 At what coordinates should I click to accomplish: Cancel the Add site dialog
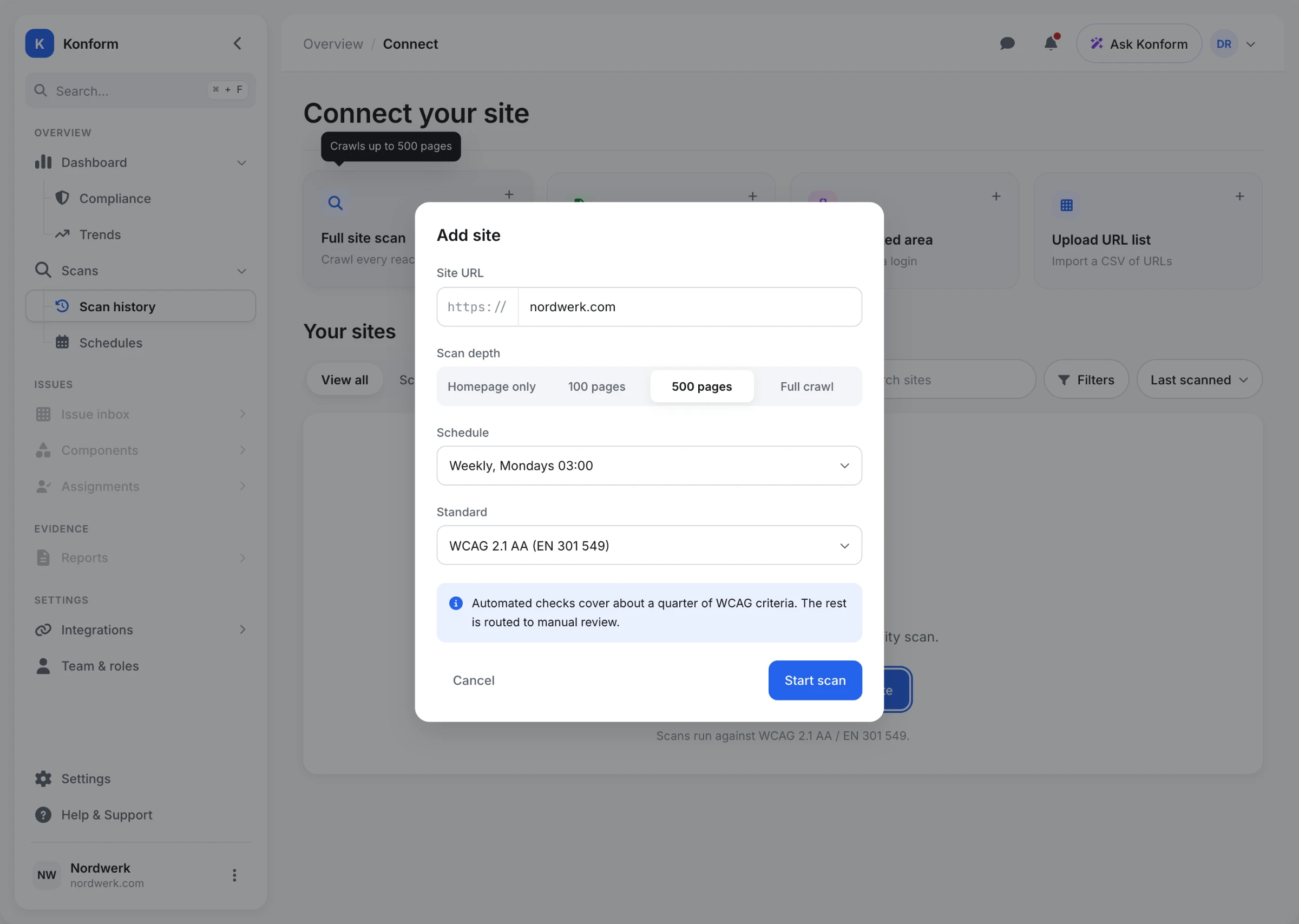pos(473,680)
